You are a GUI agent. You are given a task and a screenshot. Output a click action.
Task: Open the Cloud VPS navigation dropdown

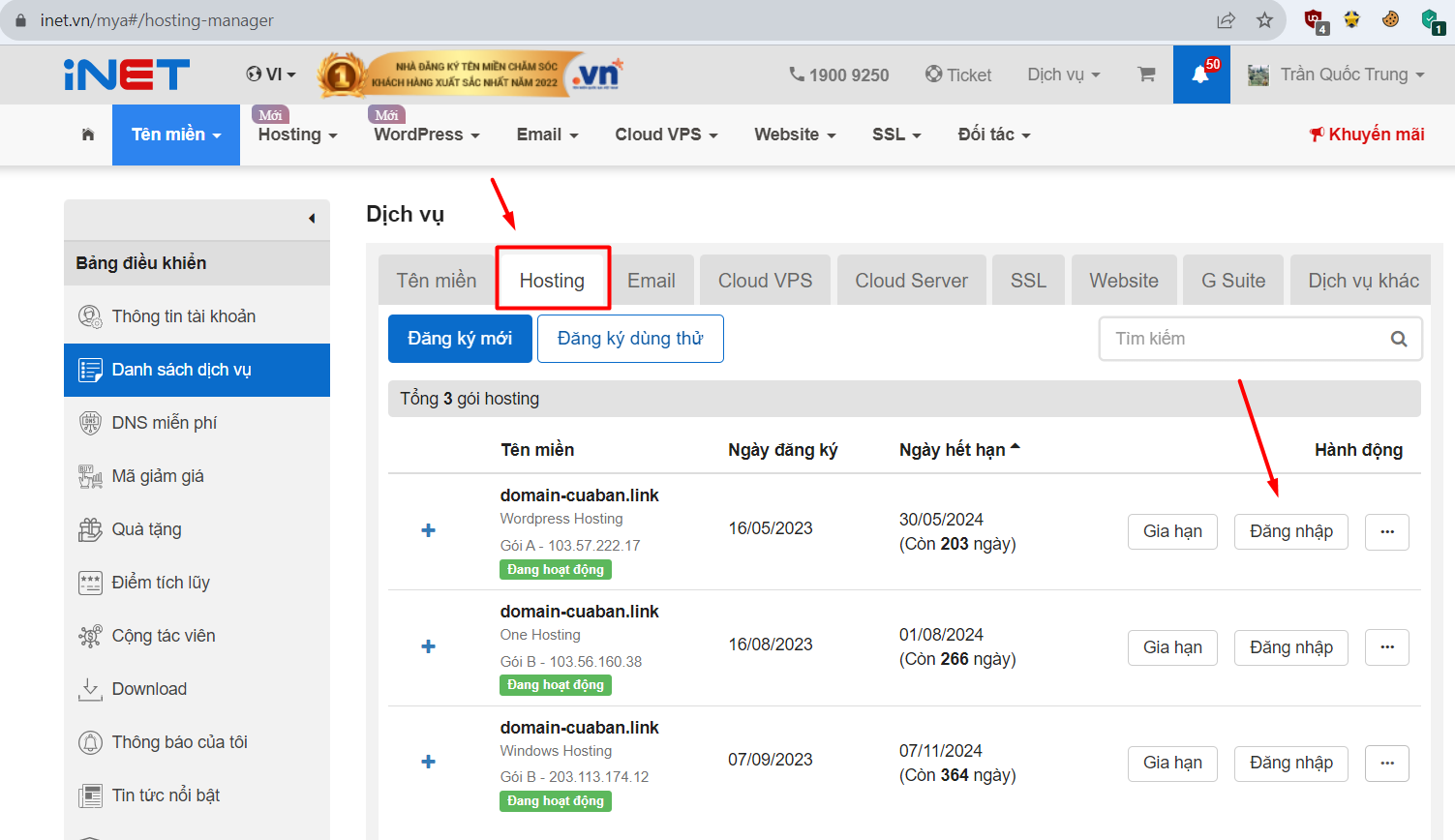tap(666, 135)
